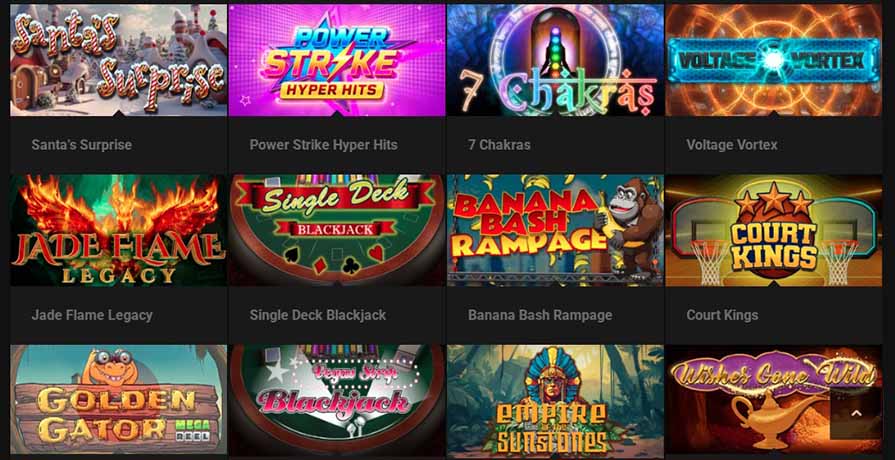The height and width of the screenshot is (460, 895).
Task: Click the 7 Chakras title label
Action: pyautogui.click(x=499, y=145)
